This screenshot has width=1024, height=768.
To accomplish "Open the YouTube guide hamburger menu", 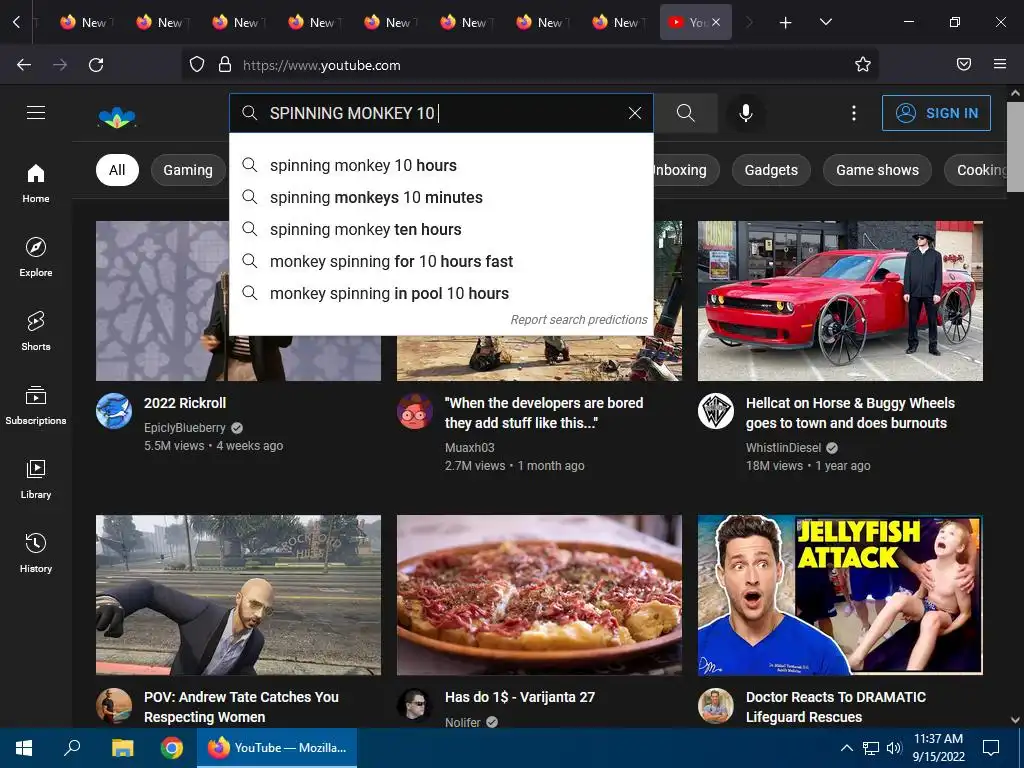I will [x=36, y=113].
